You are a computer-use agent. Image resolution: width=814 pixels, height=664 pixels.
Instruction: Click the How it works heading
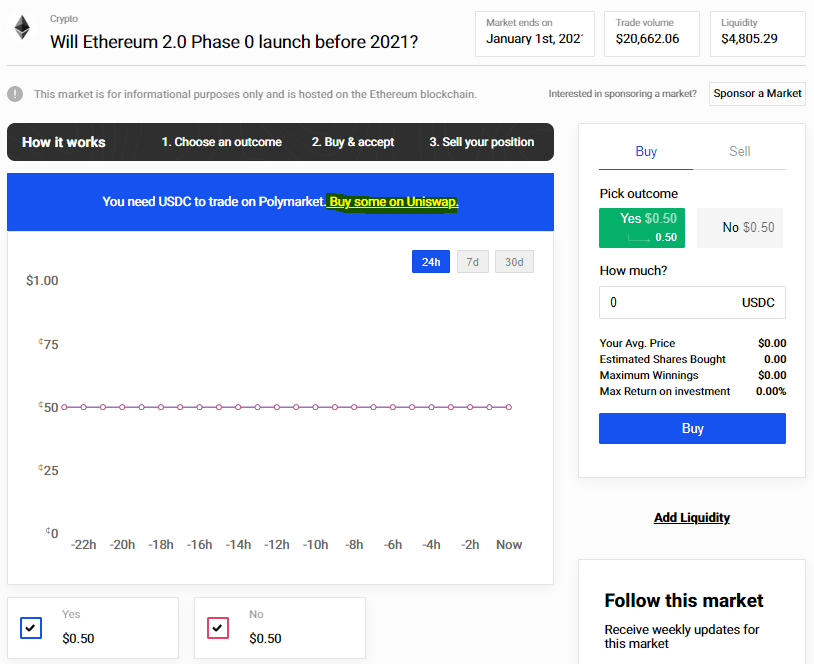64,142
